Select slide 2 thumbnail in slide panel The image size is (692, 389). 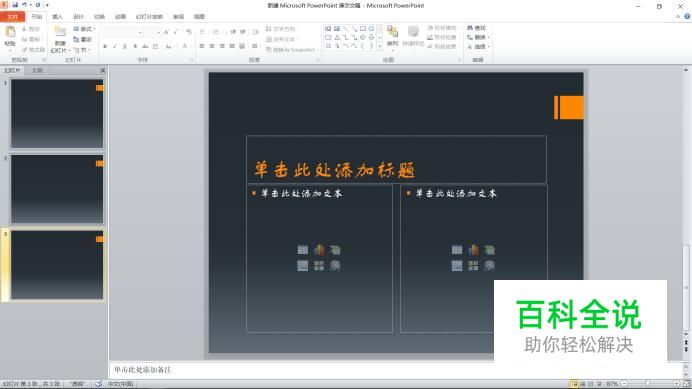pos(57,189)
